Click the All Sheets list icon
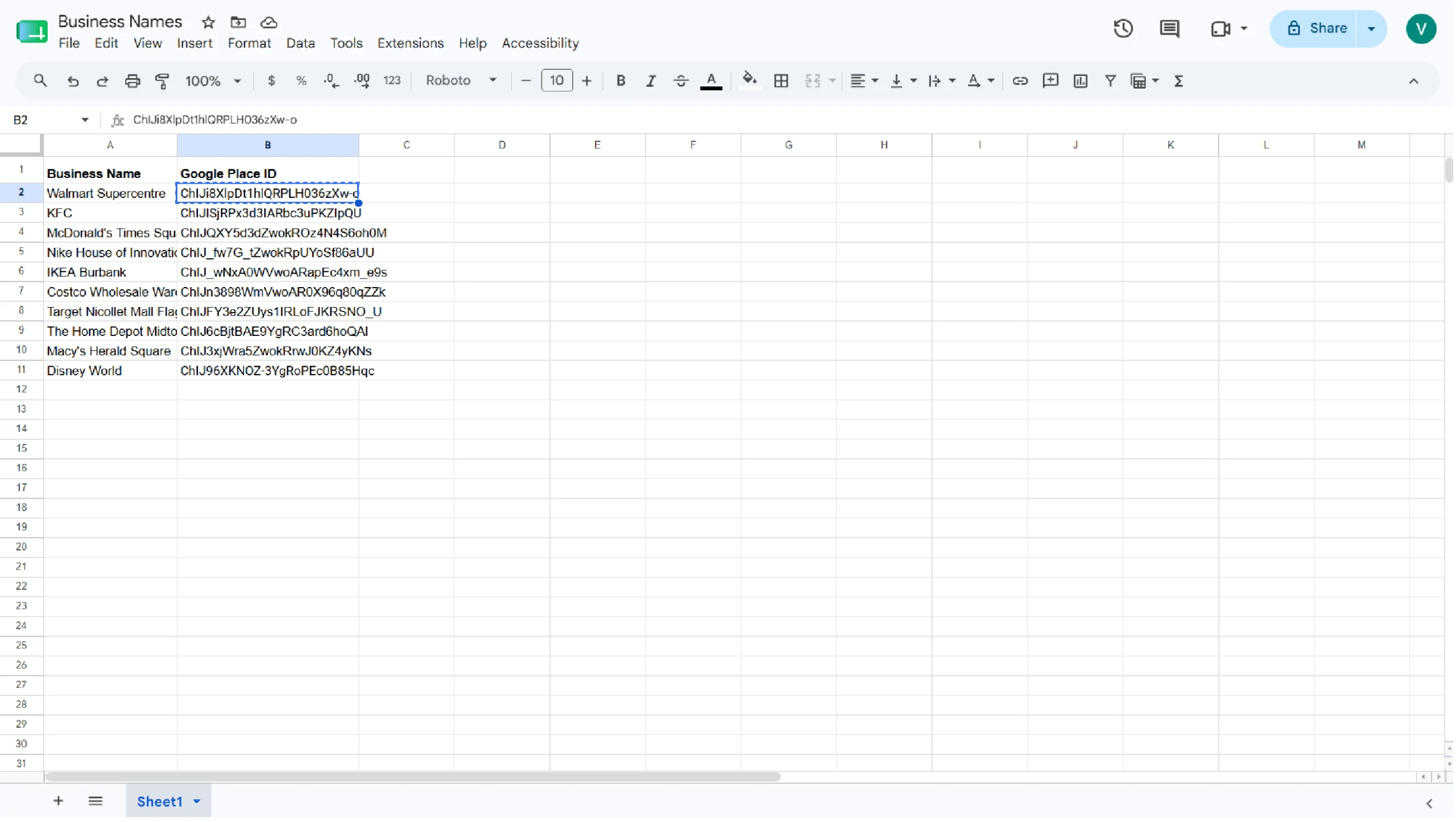The image size is (1456, 822). point(96,801)
